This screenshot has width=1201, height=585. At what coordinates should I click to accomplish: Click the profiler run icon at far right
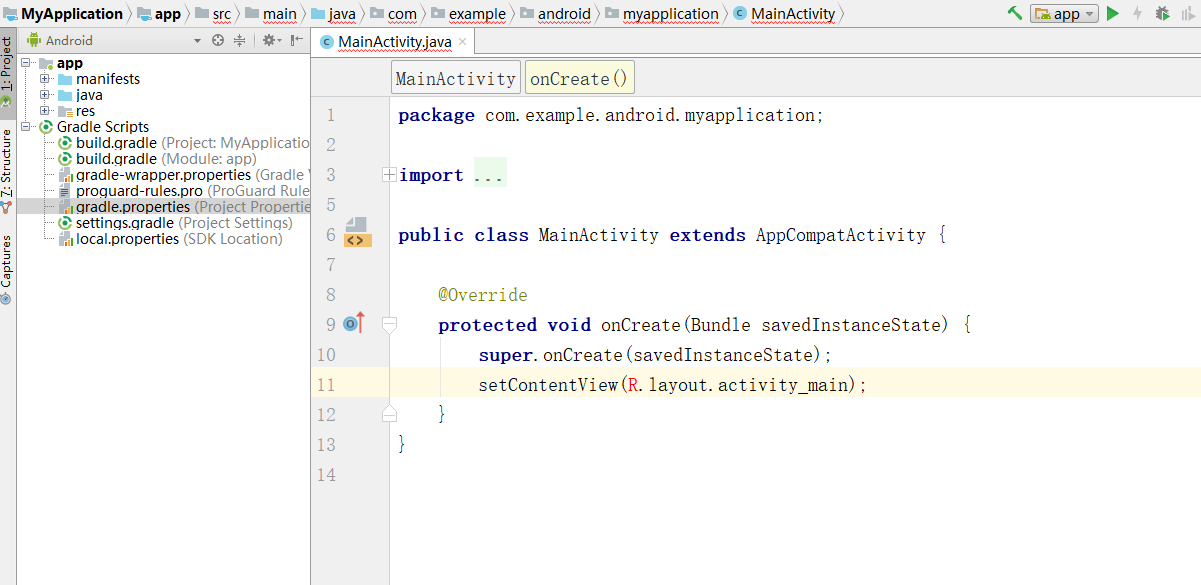click(1190, 14)
